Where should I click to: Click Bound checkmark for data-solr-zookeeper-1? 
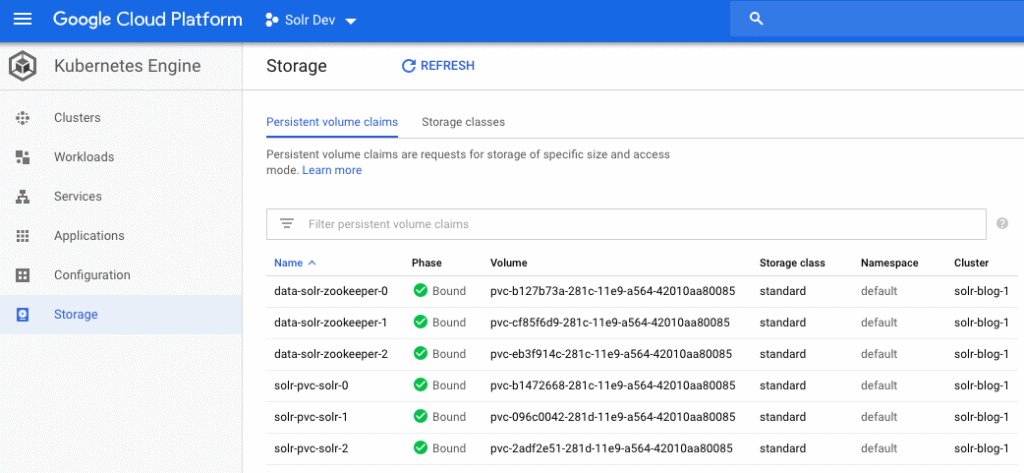[x=421, y=322]
